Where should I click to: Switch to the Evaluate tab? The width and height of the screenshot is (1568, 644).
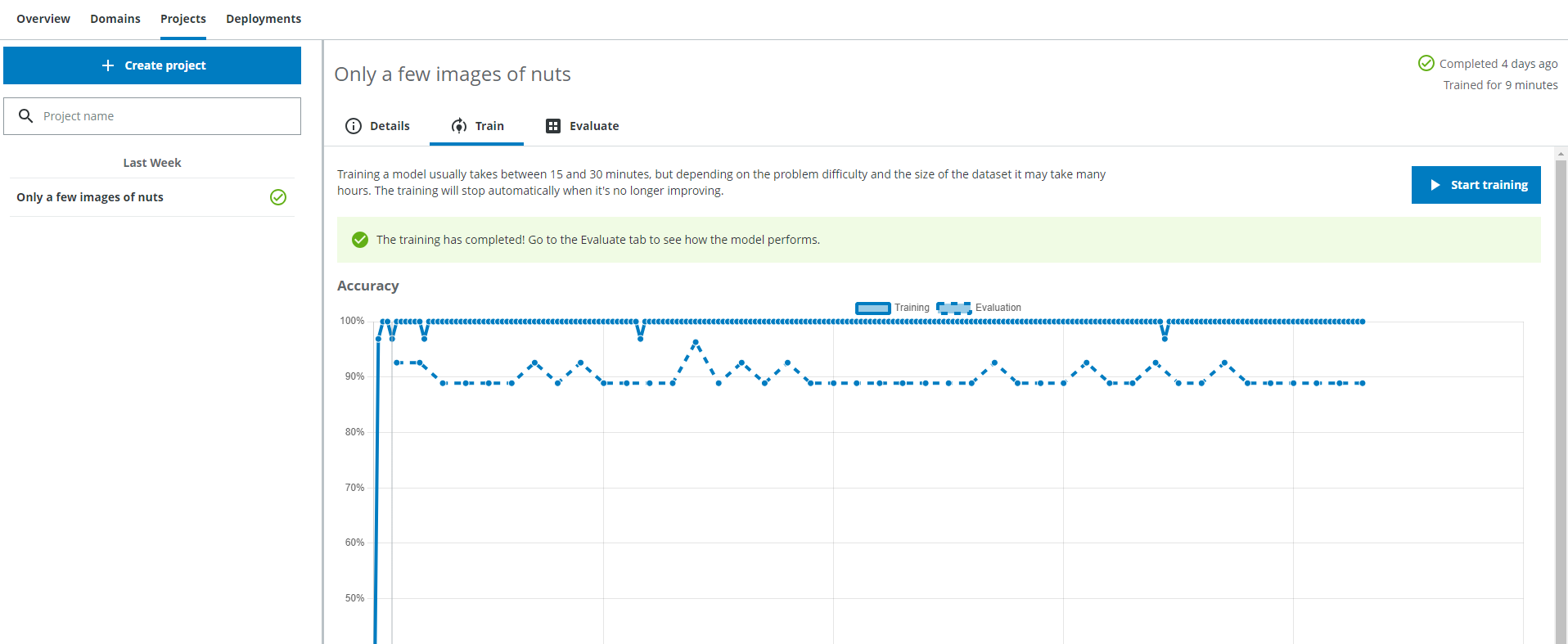point(593,126)
